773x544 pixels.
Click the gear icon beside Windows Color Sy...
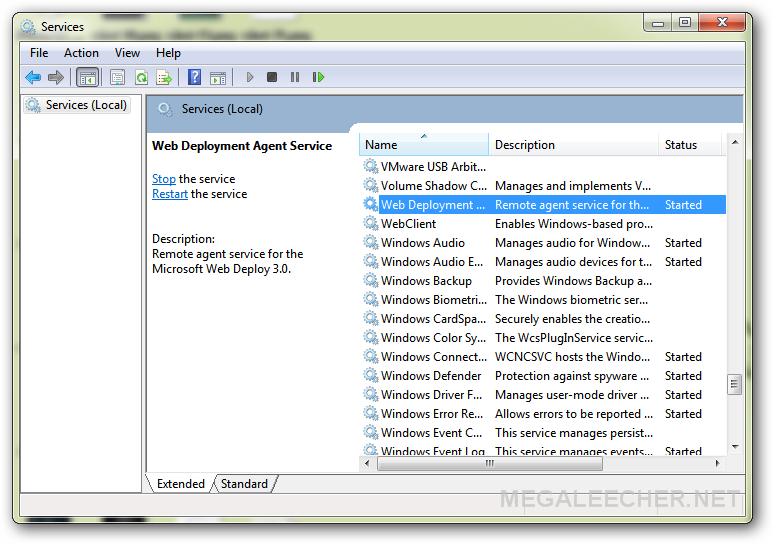pyautogui.click(x=371, y=337)
